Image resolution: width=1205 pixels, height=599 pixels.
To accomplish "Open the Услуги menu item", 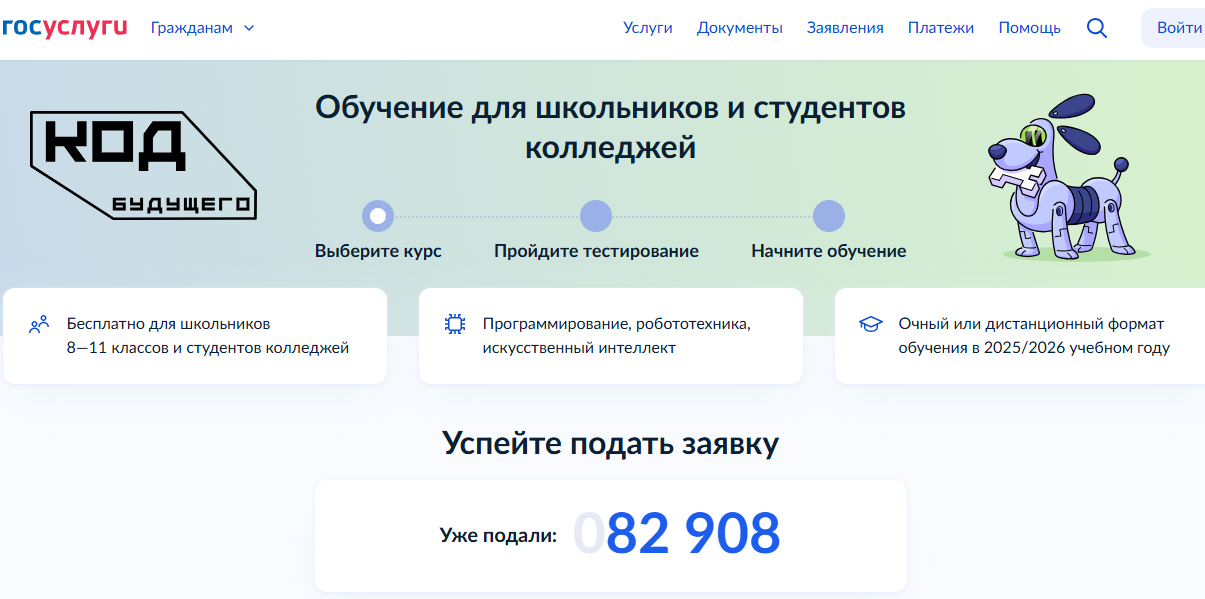I will 647,28.
